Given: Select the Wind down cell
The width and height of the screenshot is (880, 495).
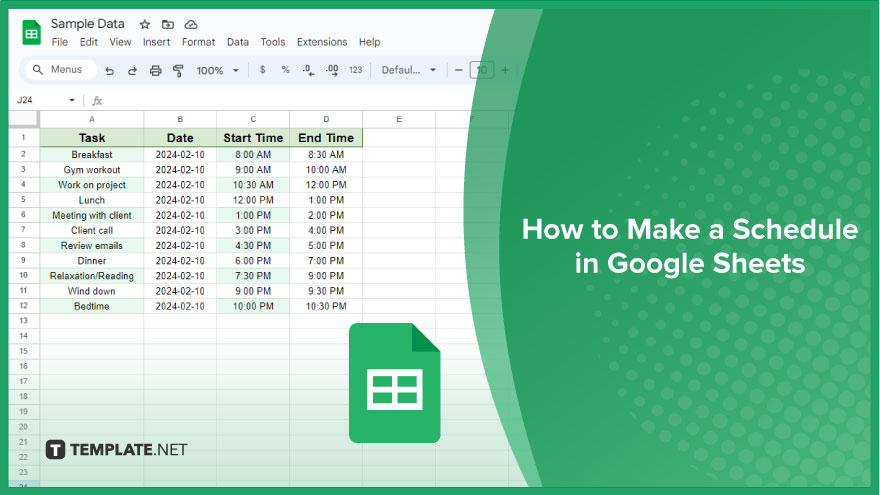Looking at the screenshot, I should 91,291.
